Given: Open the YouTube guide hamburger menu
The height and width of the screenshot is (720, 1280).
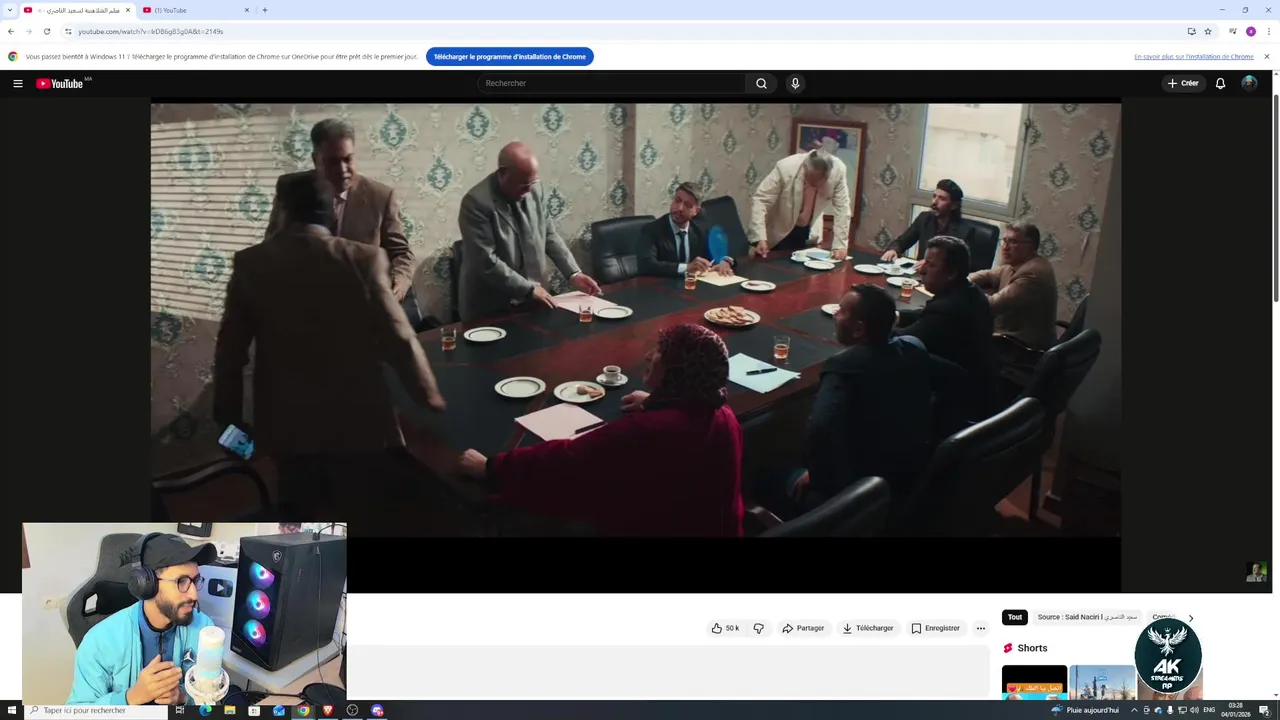Looking at the screenshot, I should point(18,83).
